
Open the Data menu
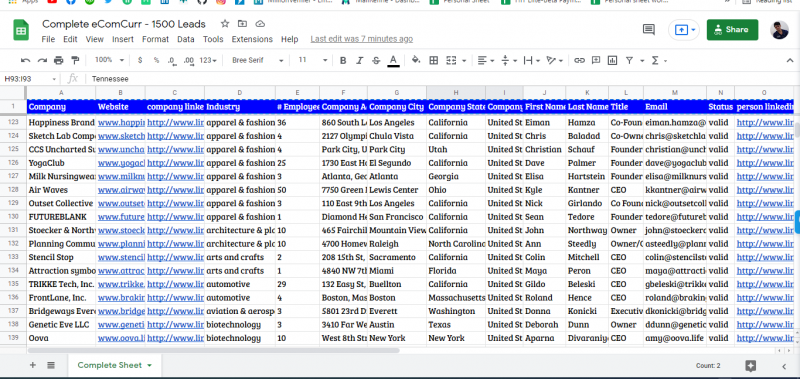pyautogui.click(x=186, y=39)
